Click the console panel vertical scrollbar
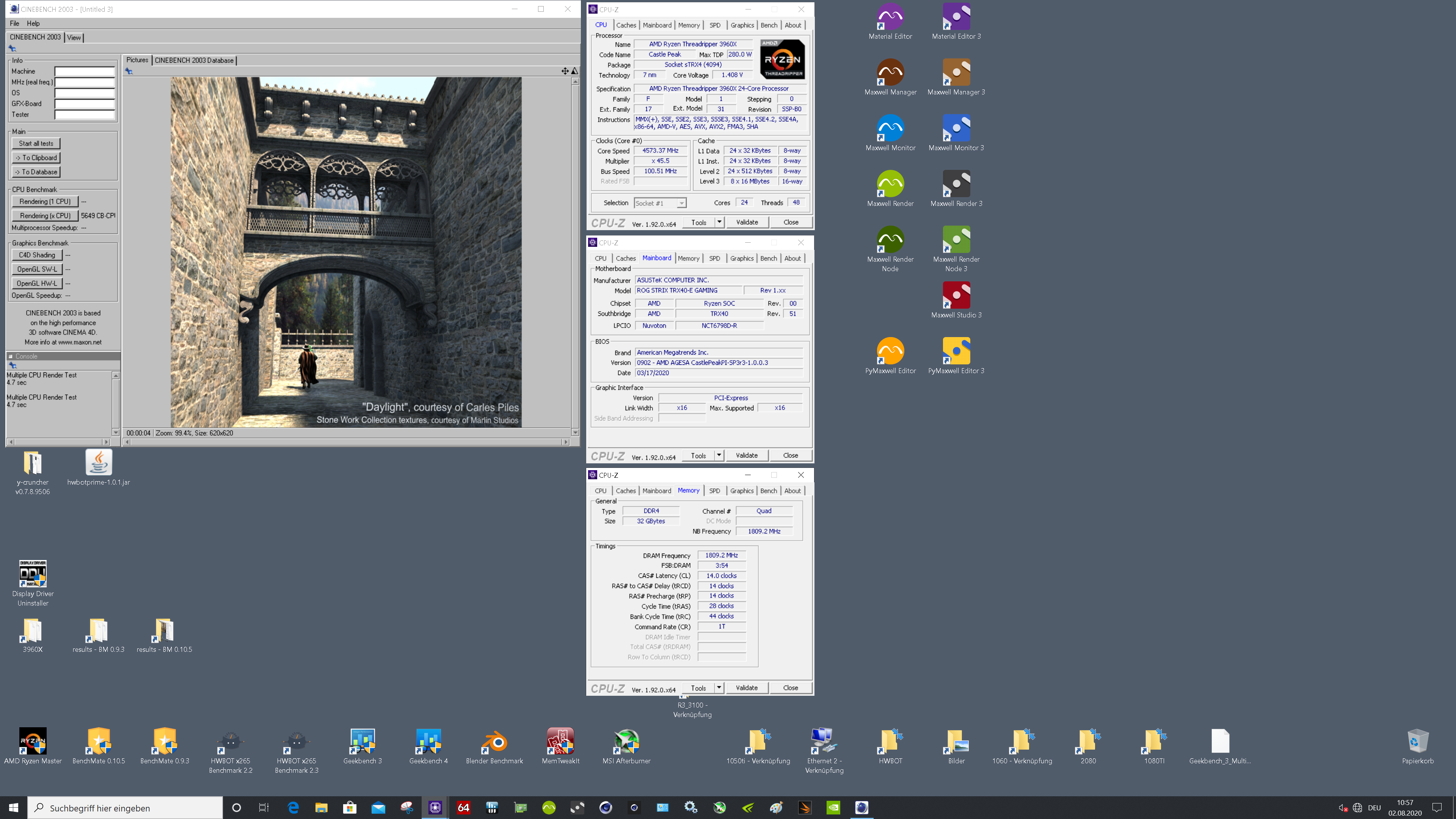 point(116,403)
